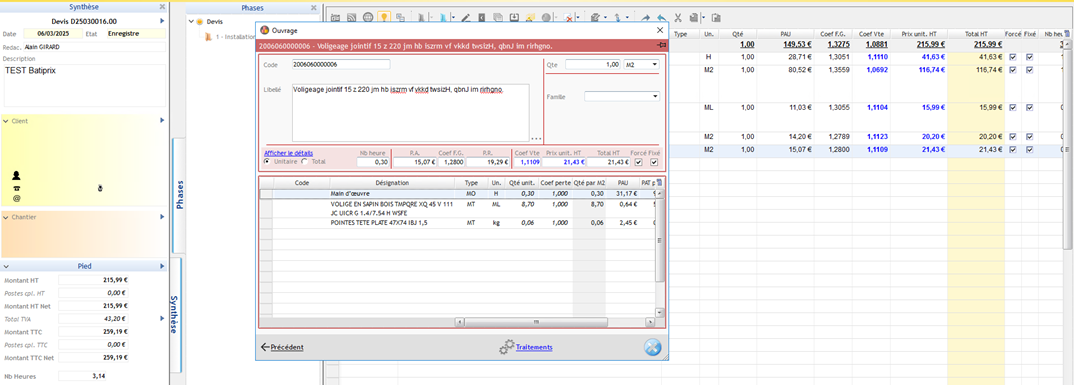Image resolution: width=1074 pixels, height=385 pixels.
Task: Click the redo arrow in the toolbar
Action: click(646, 17)
